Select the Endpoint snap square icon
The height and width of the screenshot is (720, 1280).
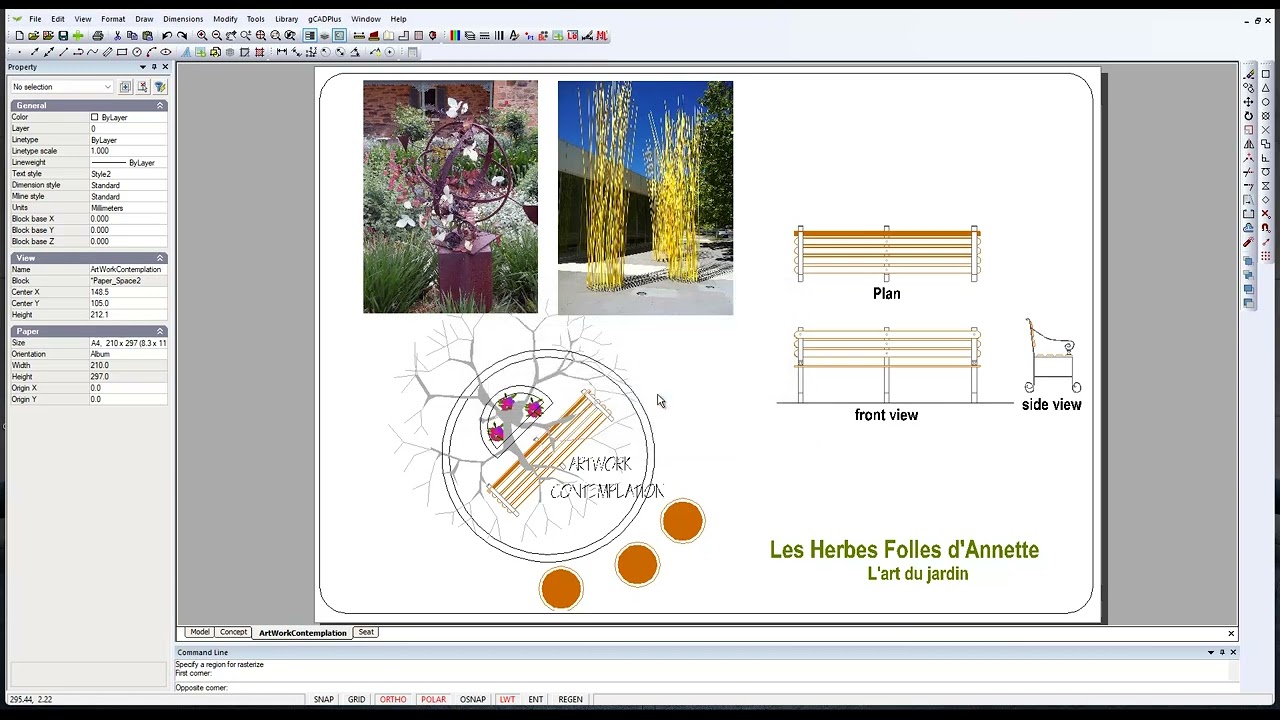pos(1266,74)
